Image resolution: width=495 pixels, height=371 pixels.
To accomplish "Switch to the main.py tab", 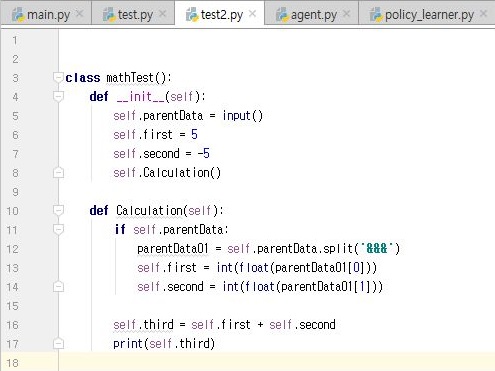I will tap(46, 14).
